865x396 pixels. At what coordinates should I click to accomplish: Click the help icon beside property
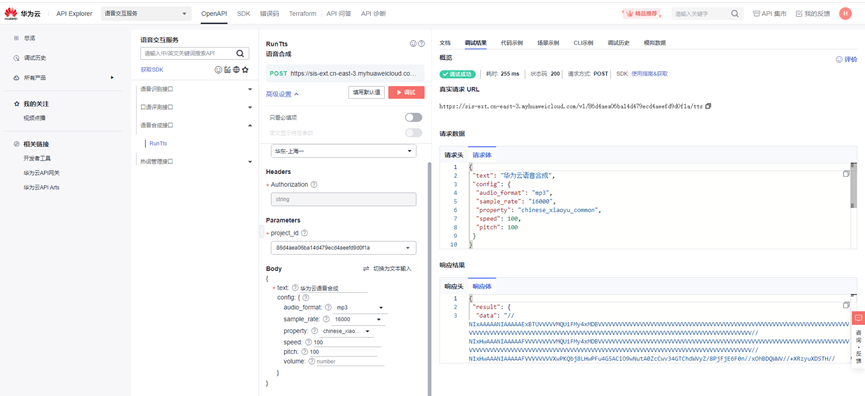pos(314,331)
